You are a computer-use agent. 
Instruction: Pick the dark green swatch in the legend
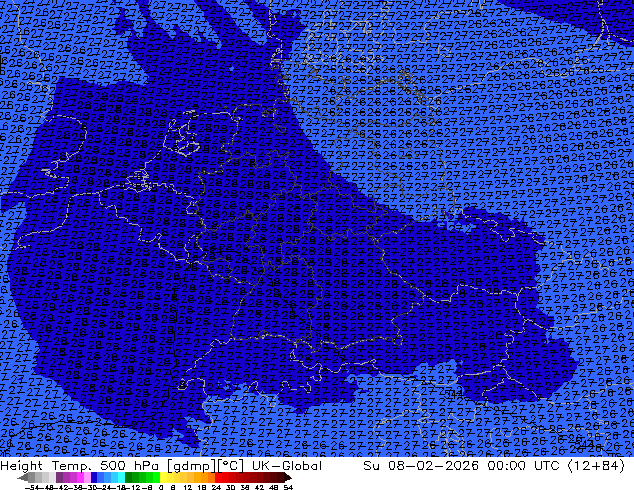(x=129, y=477)
